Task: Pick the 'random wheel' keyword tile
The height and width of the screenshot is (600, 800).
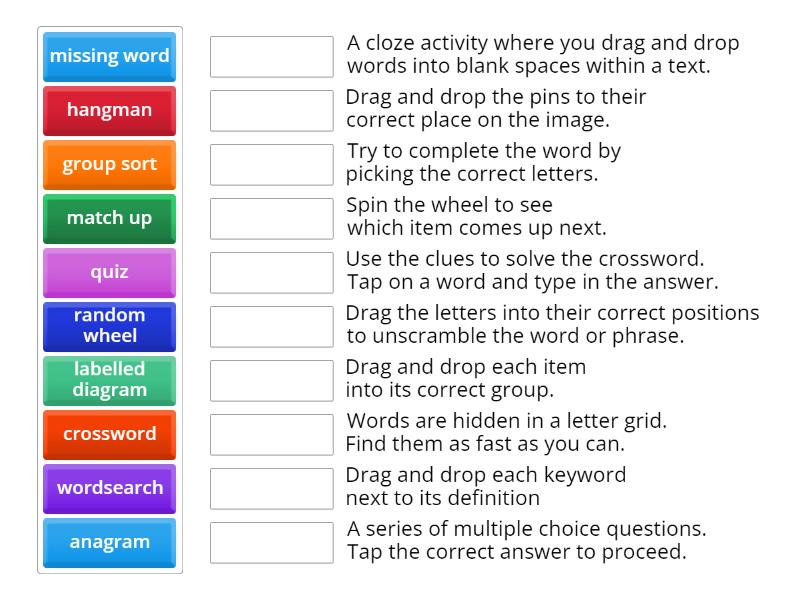Action: coord(109,326)
